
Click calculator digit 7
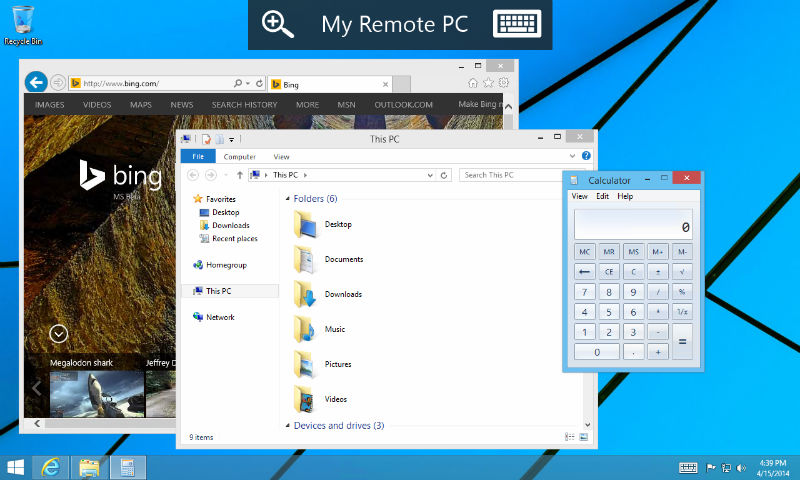pyautogui.click(x=585, y=292)
